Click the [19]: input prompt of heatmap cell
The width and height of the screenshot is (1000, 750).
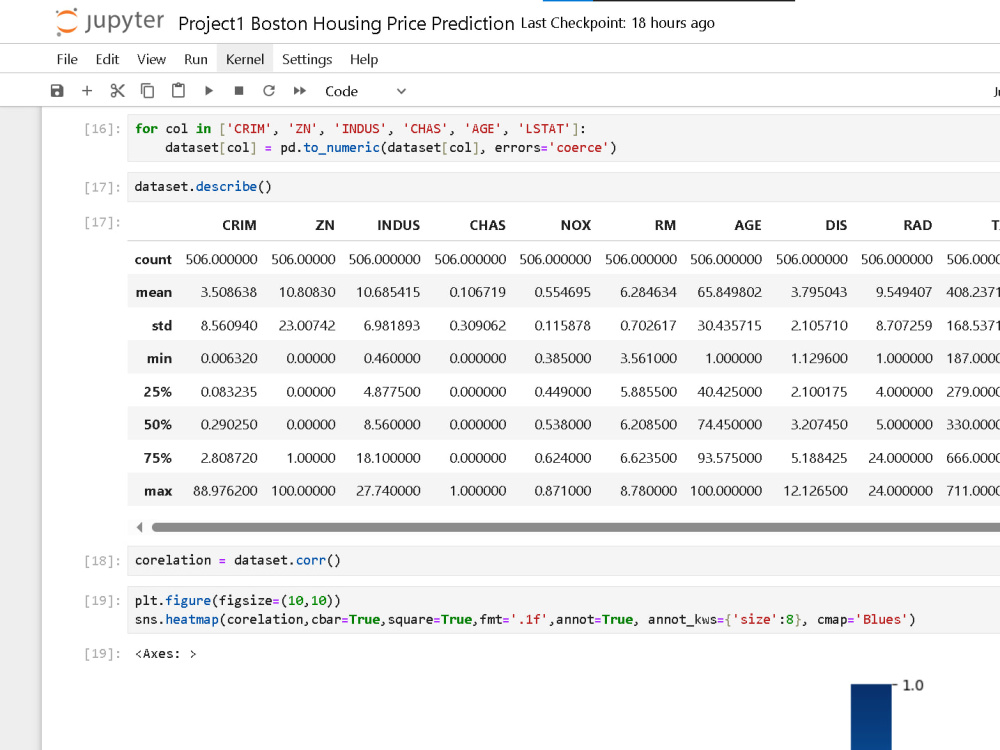click(x=102, y=601)
